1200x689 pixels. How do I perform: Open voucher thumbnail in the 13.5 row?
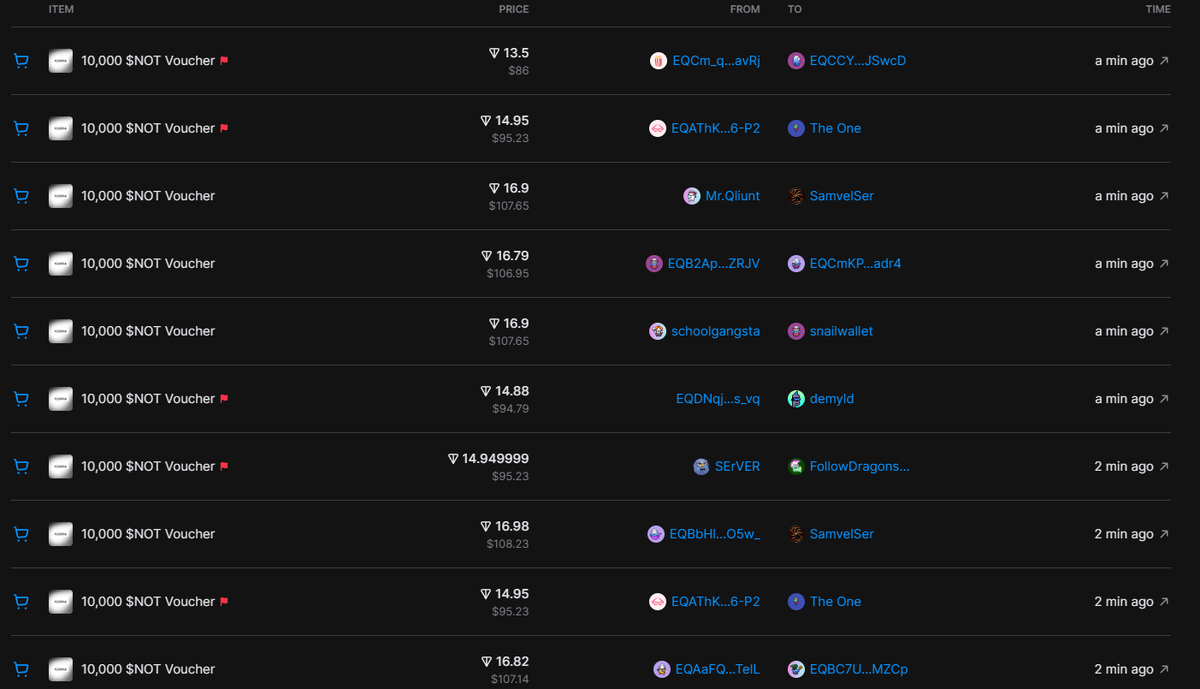pyautogui.click(x=61, y=61)
